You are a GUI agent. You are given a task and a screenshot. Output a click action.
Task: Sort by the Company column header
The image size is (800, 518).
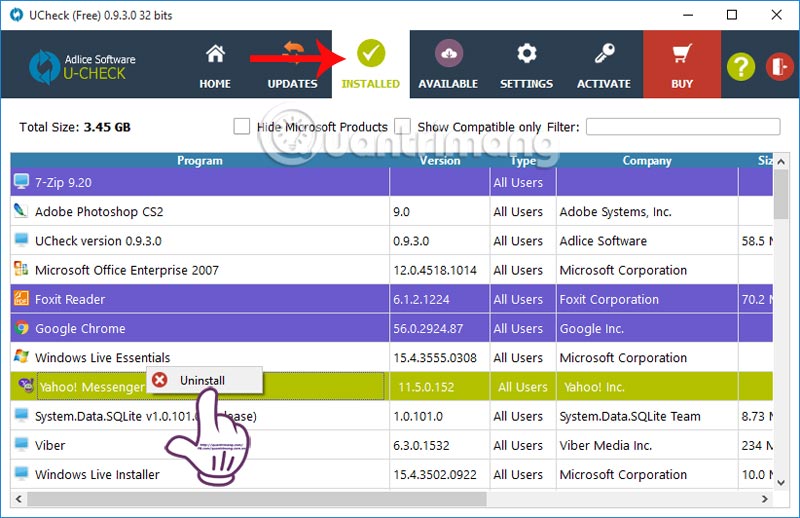pos(647,160)
